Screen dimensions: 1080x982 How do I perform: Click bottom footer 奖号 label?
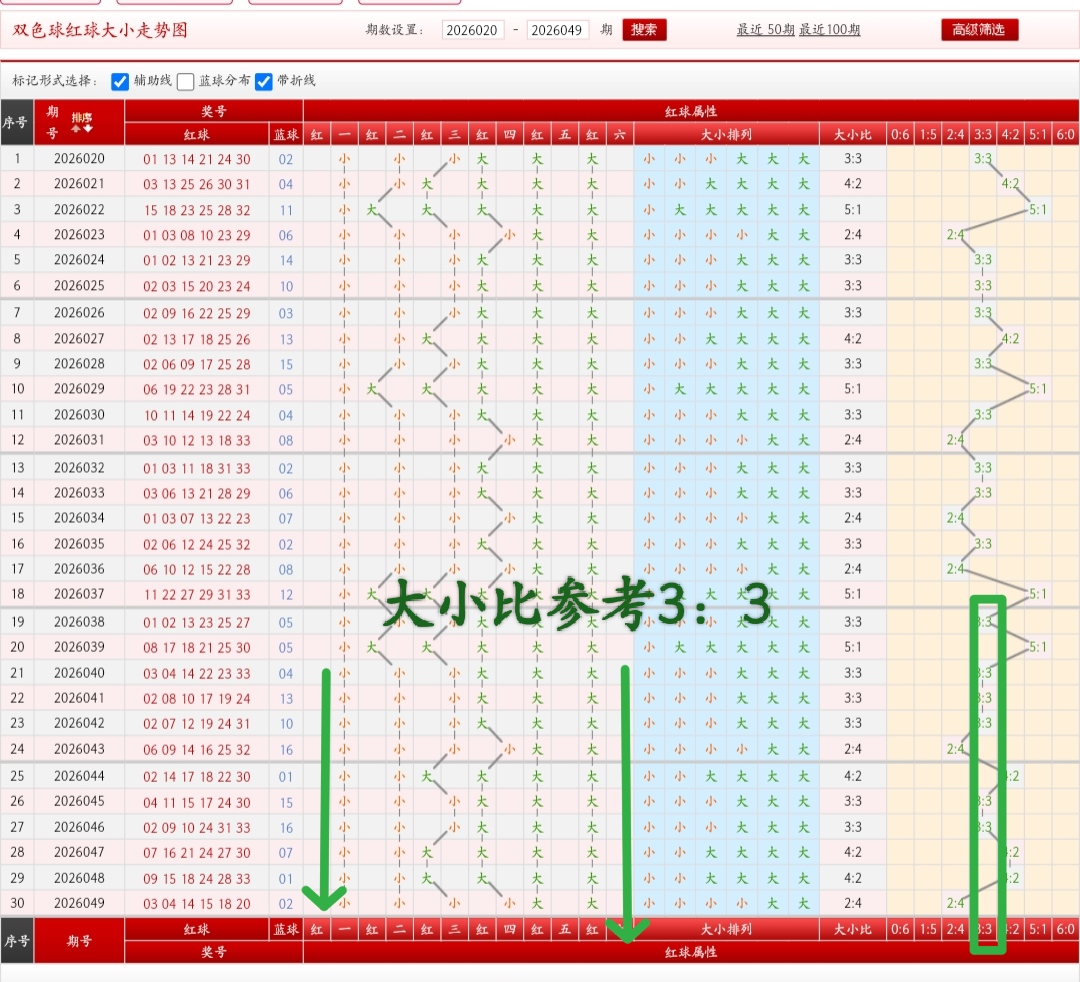click(214, 952)
